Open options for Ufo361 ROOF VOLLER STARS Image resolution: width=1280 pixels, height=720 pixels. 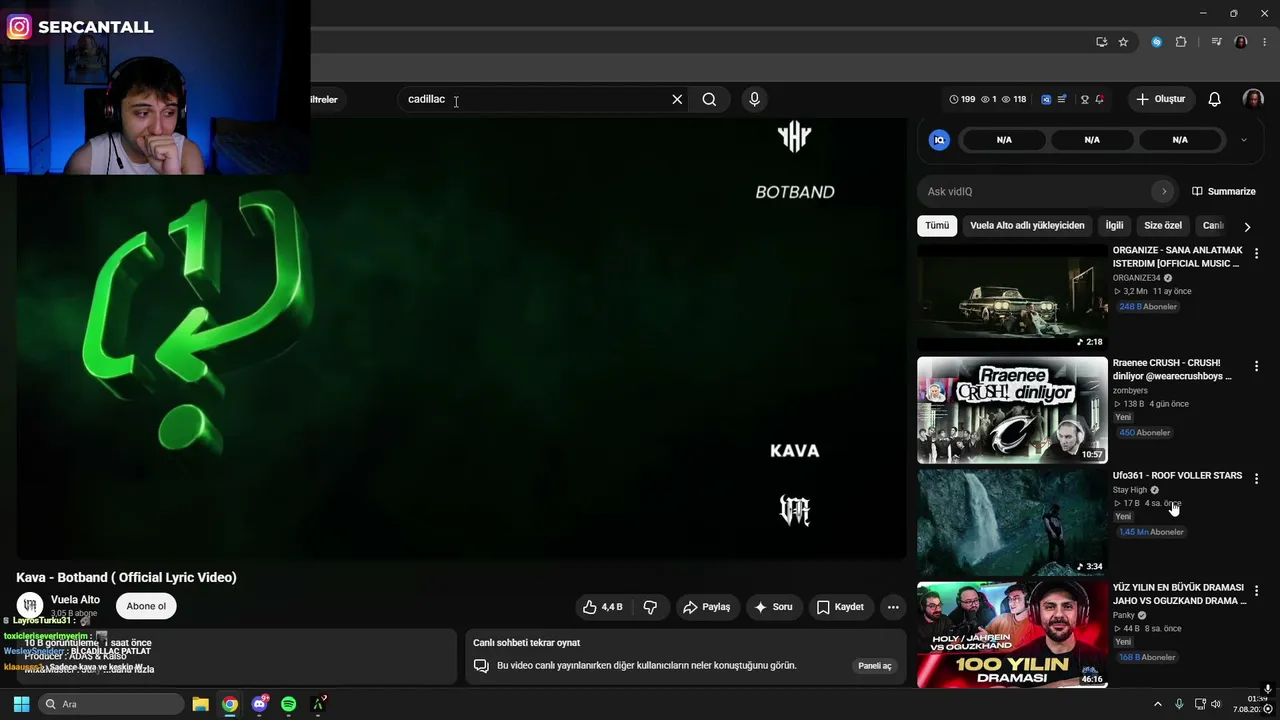click(x=1257, y=479)
